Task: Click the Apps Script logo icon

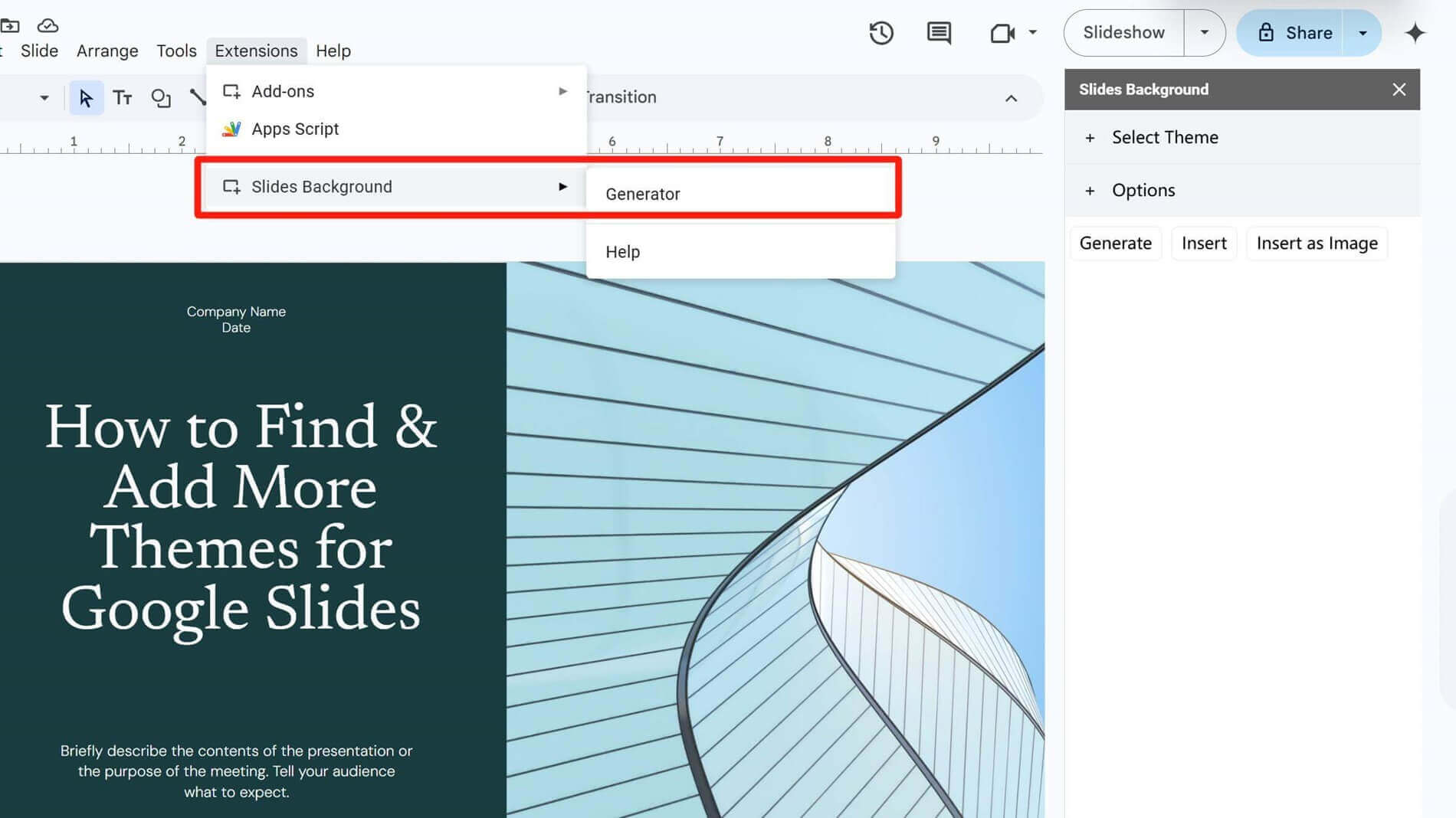Action: pos(231,129)
